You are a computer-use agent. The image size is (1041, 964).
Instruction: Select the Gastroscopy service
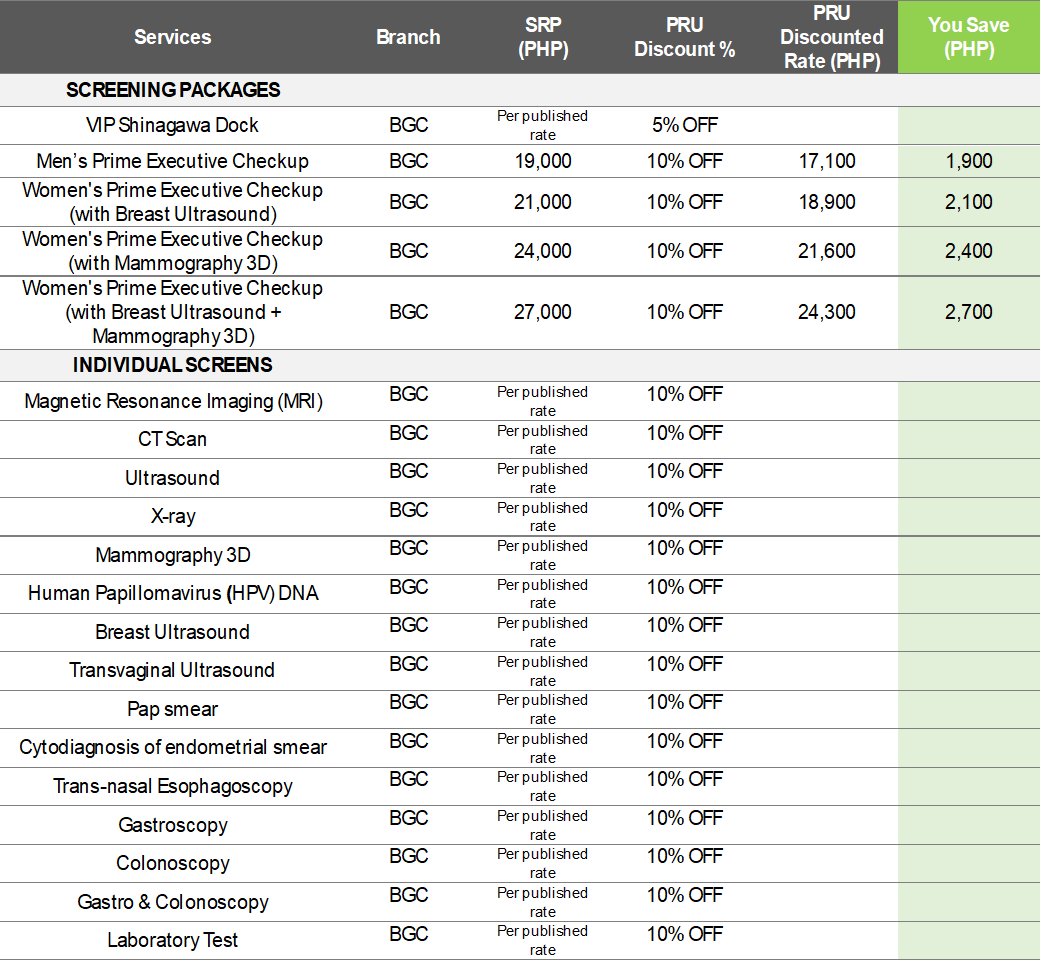(x=173, y=825)
